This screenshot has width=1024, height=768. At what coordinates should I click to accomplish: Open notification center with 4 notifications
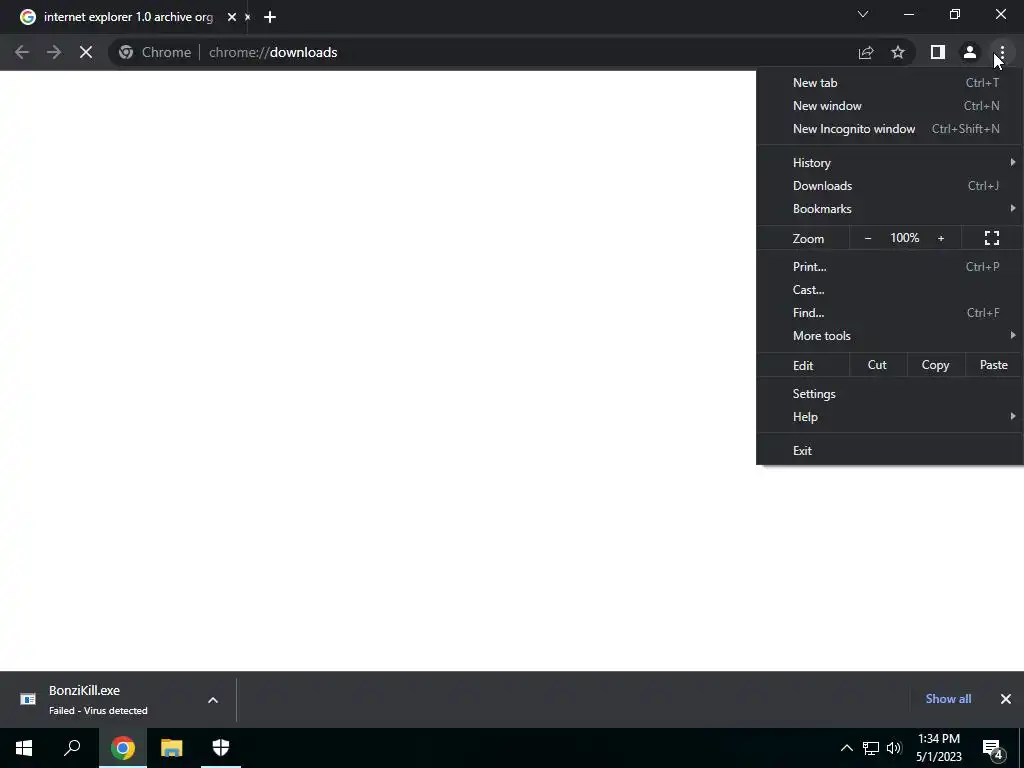(x=993, y=748)
